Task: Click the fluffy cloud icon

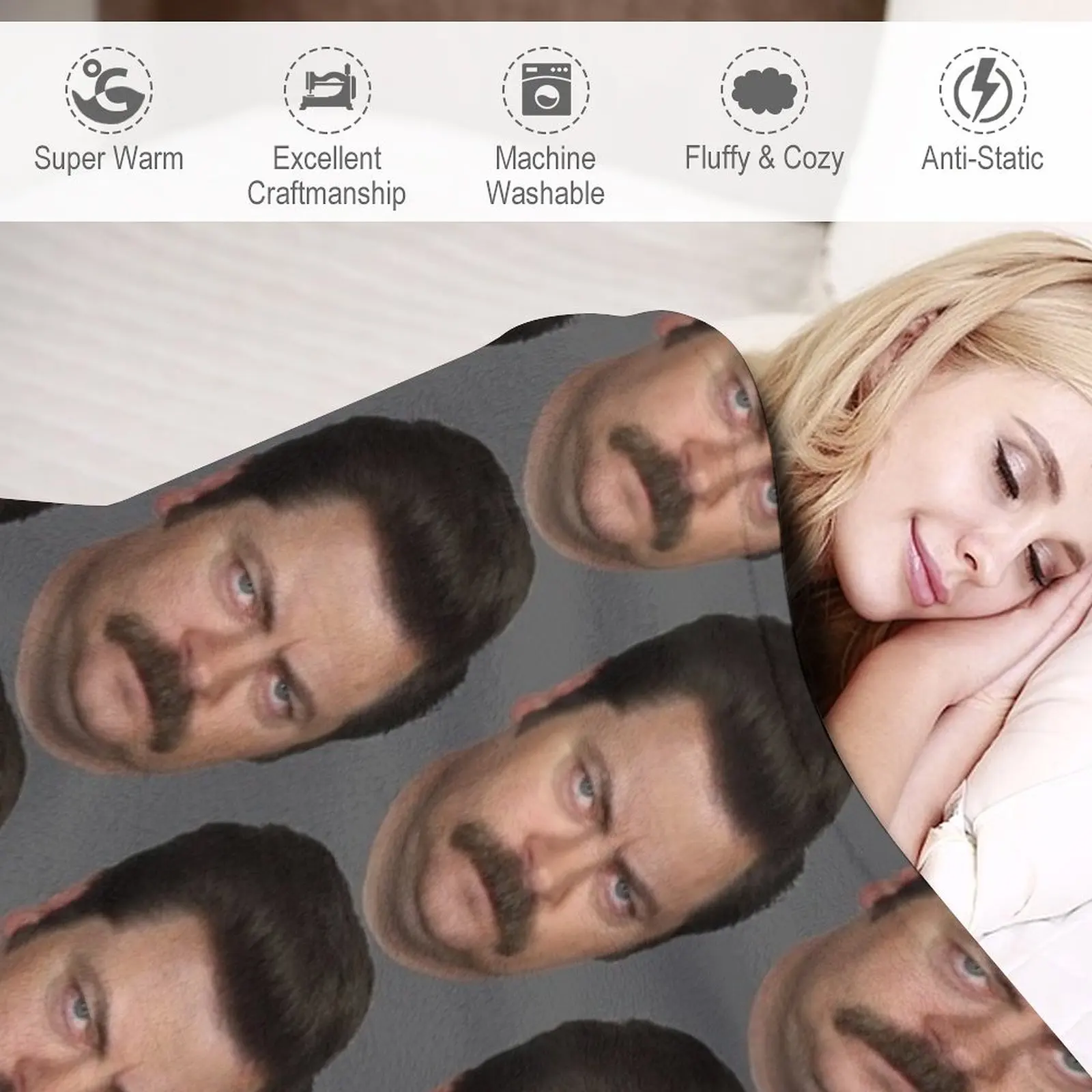Action: 764,89
